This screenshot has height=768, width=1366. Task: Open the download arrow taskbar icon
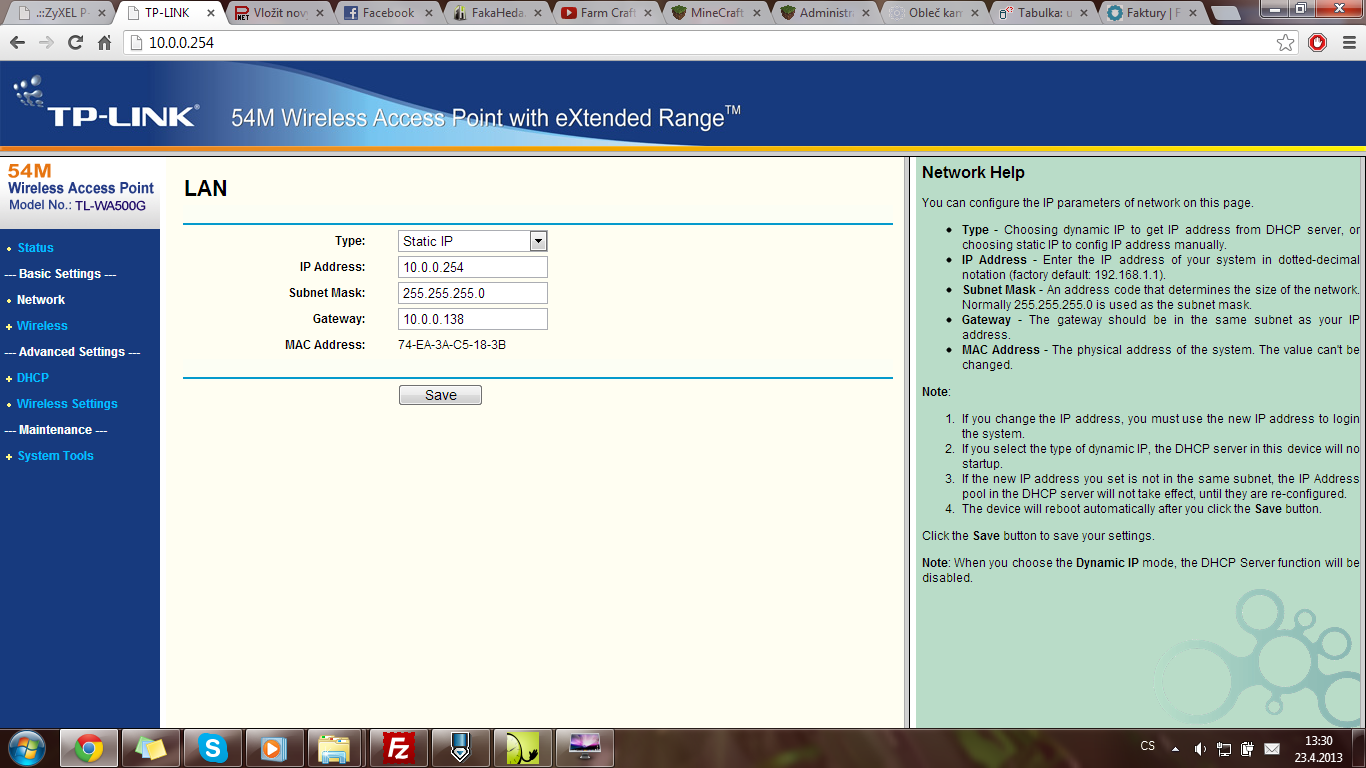pyautogui.click(x=460, y=748)
